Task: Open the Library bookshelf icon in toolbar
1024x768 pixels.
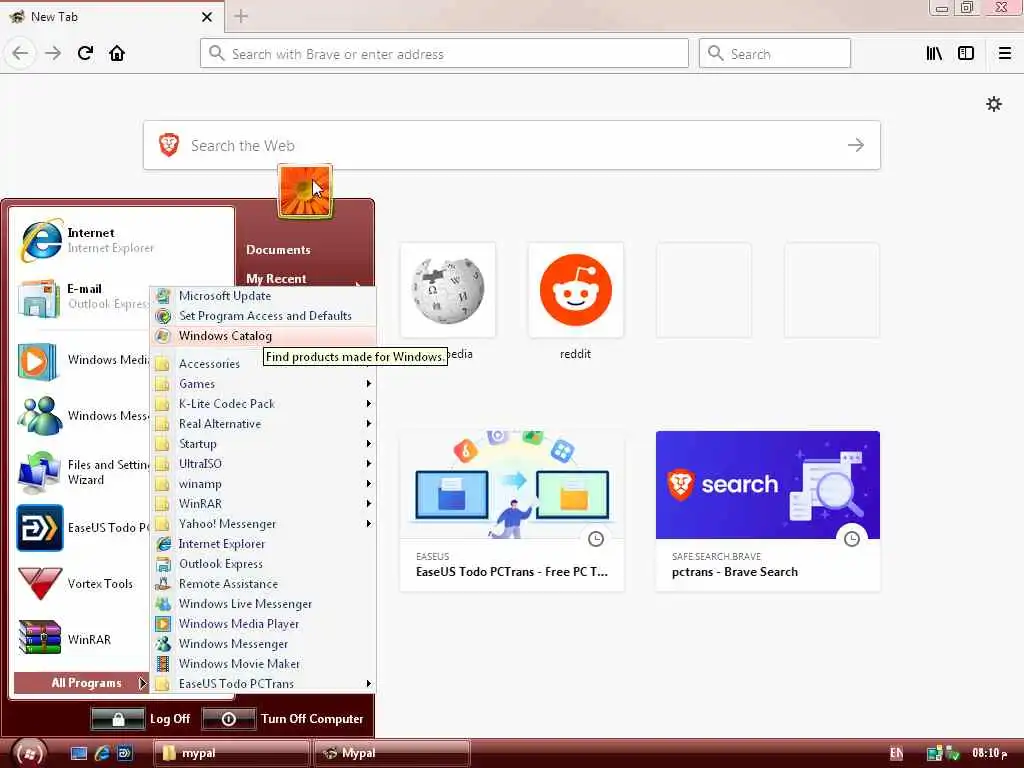Action: click(934, 54)
